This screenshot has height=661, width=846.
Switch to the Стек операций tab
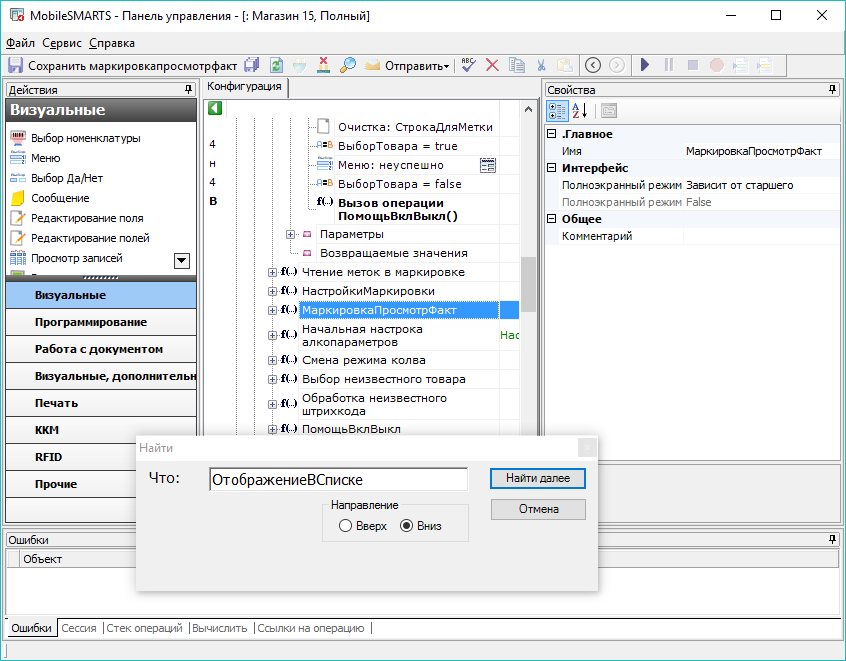pyautogui.click(x=145, y=628)
